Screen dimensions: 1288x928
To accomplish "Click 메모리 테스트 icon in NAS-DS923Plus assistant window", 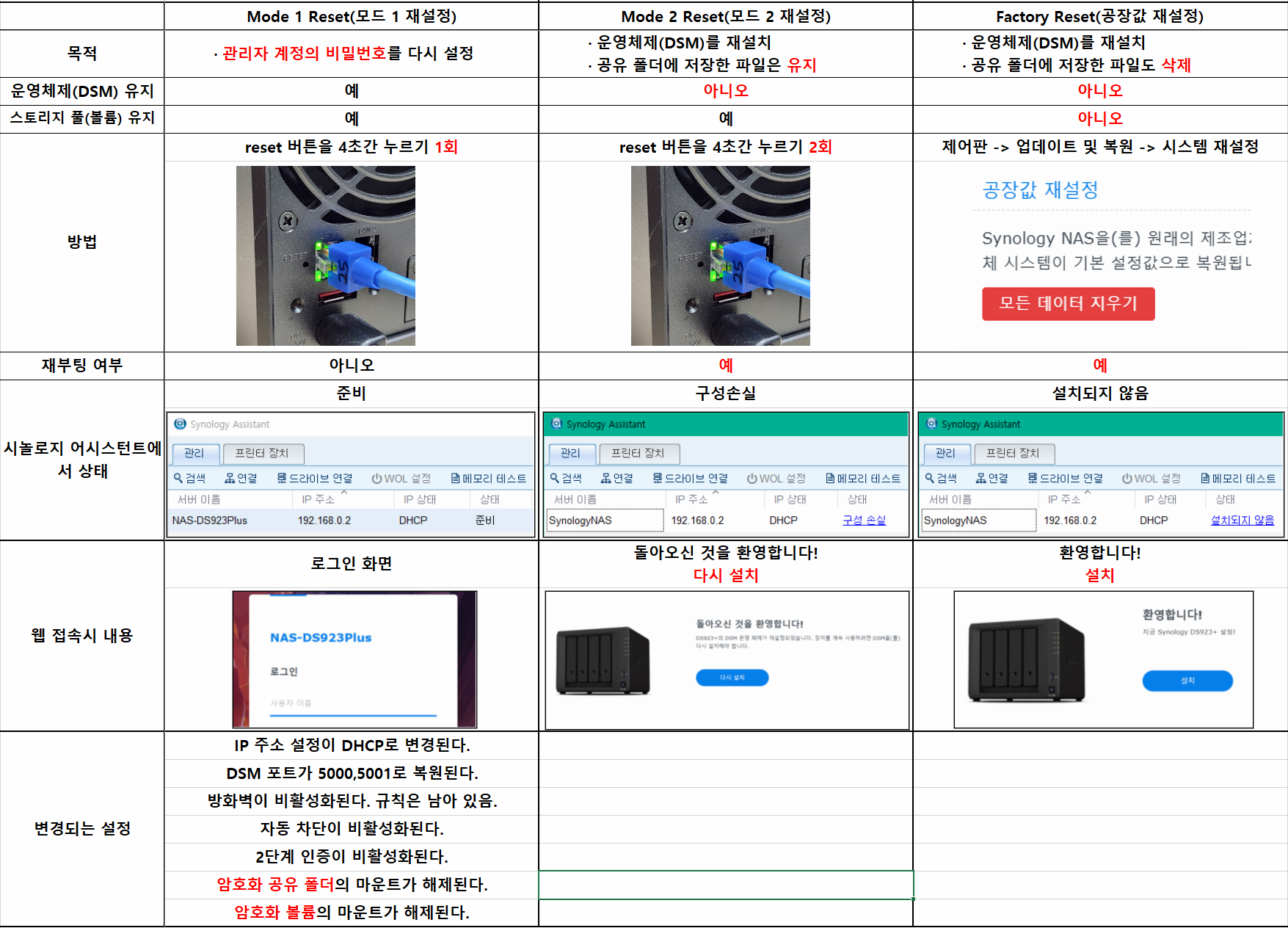I will tap(455, 478).
